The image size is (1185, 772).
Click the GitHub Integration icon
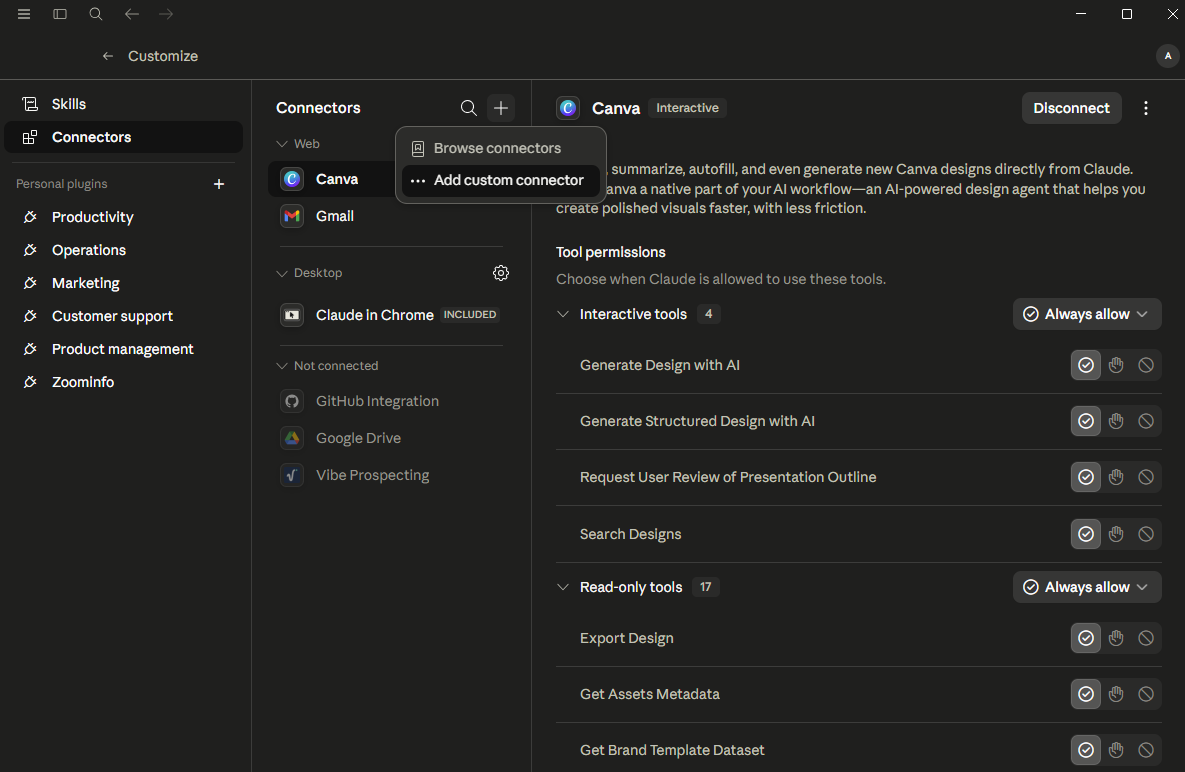(292, 401)
